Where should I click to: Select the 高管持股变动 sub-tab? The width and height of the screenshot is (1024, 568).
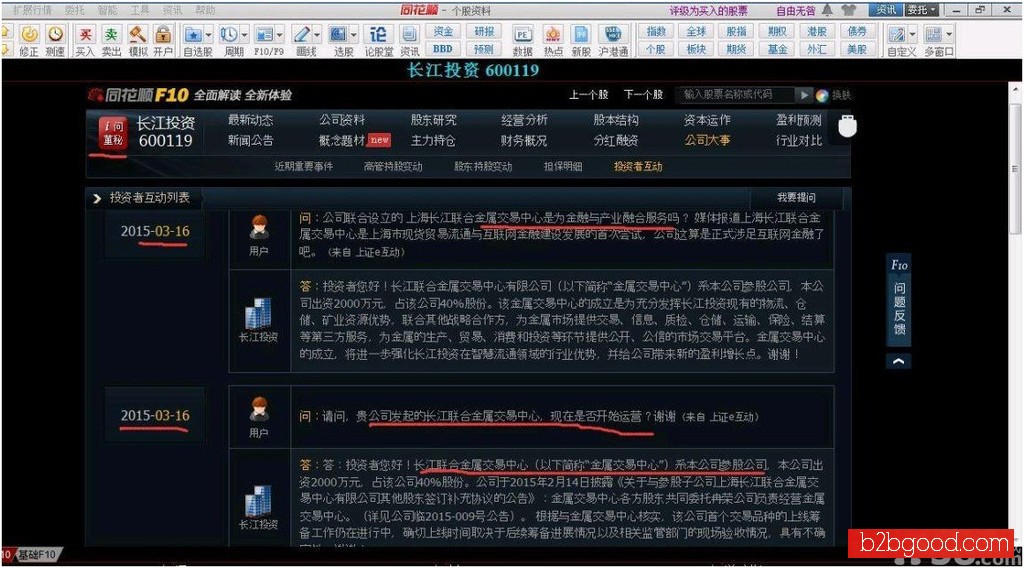392,166
